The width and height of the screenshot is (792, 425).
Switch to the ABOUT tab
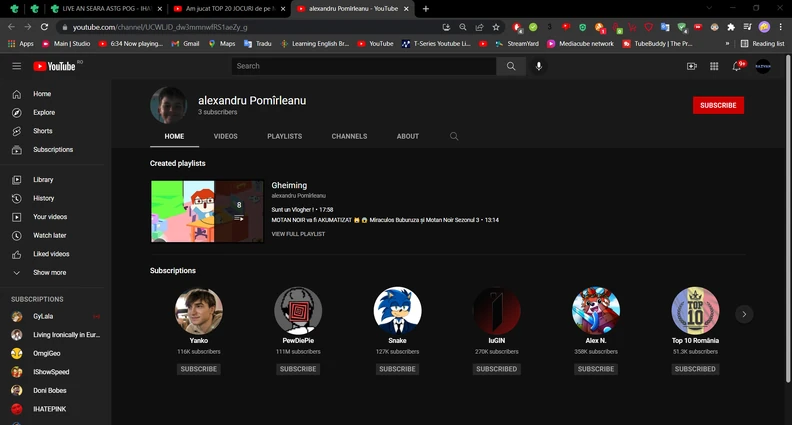coord(408,136)
